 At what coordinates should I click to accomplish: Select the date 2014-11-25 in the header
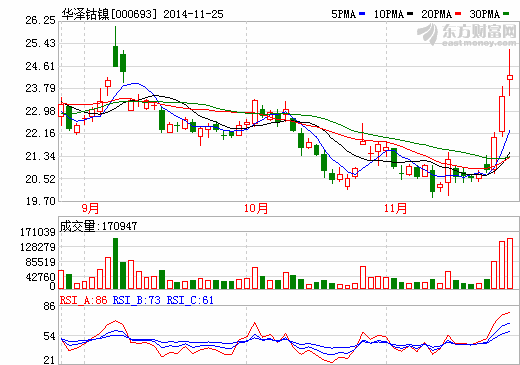(x=193, y=14)
